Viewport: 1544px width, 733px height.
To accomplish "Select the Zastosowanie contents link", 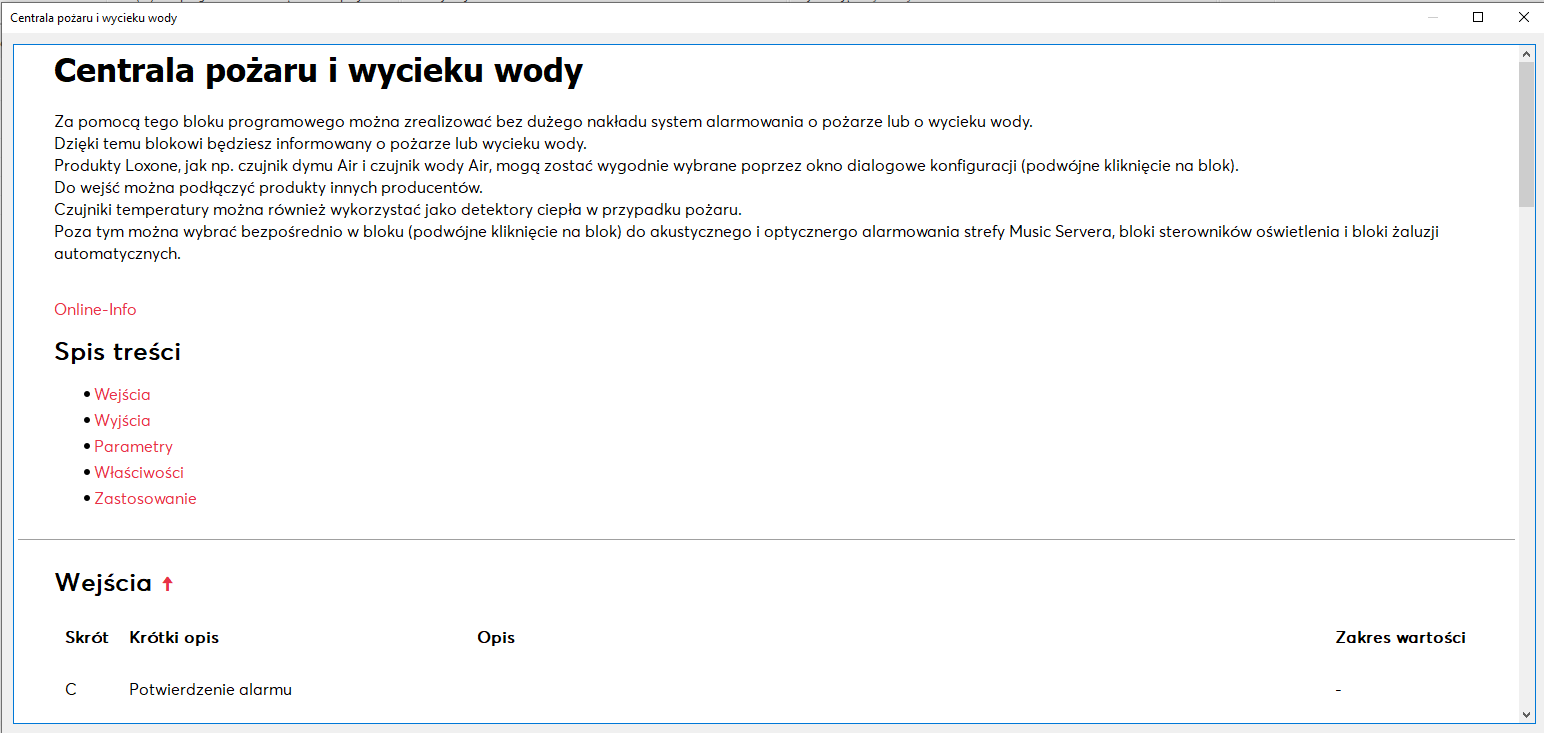I will click(x=145, y=499).
